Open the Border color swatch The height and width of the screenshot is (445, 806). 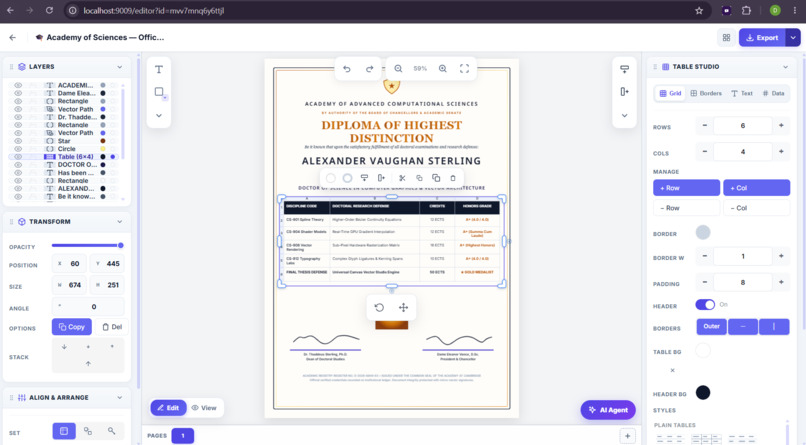point(703,233)
